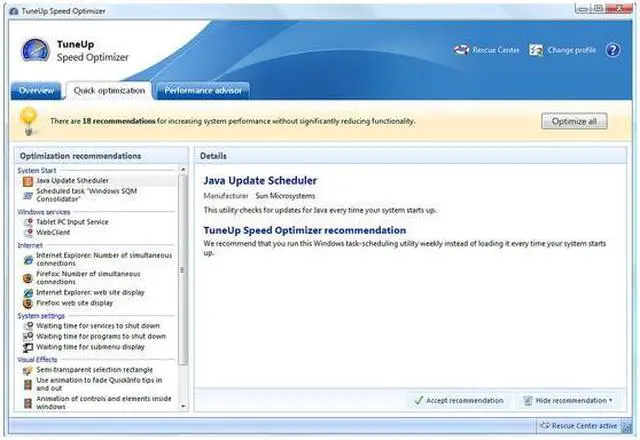Click the Change profile link text

point(571,50)
